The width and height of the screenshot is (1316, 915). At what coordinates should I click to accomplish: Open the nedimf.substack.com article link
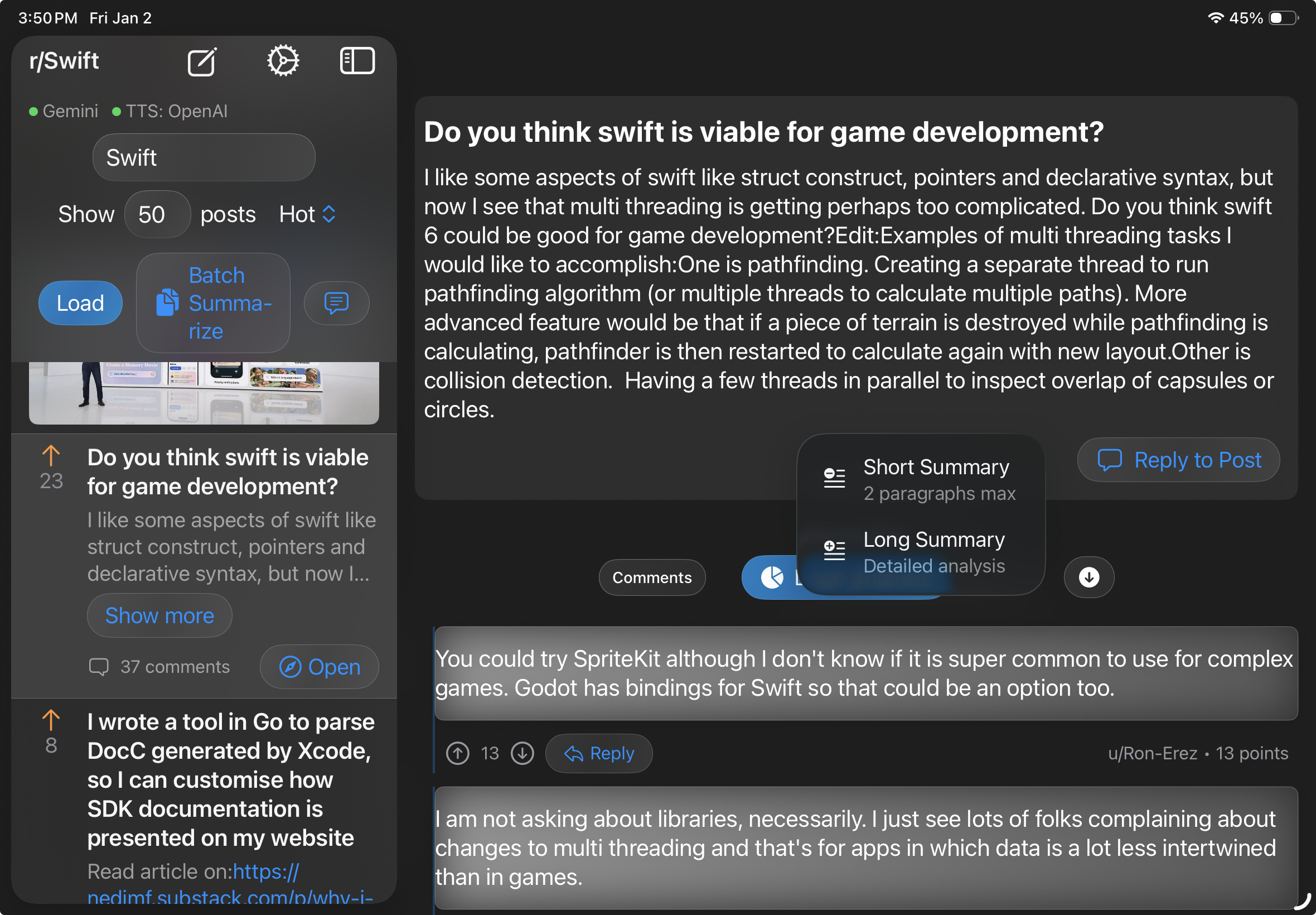(229, 896)
